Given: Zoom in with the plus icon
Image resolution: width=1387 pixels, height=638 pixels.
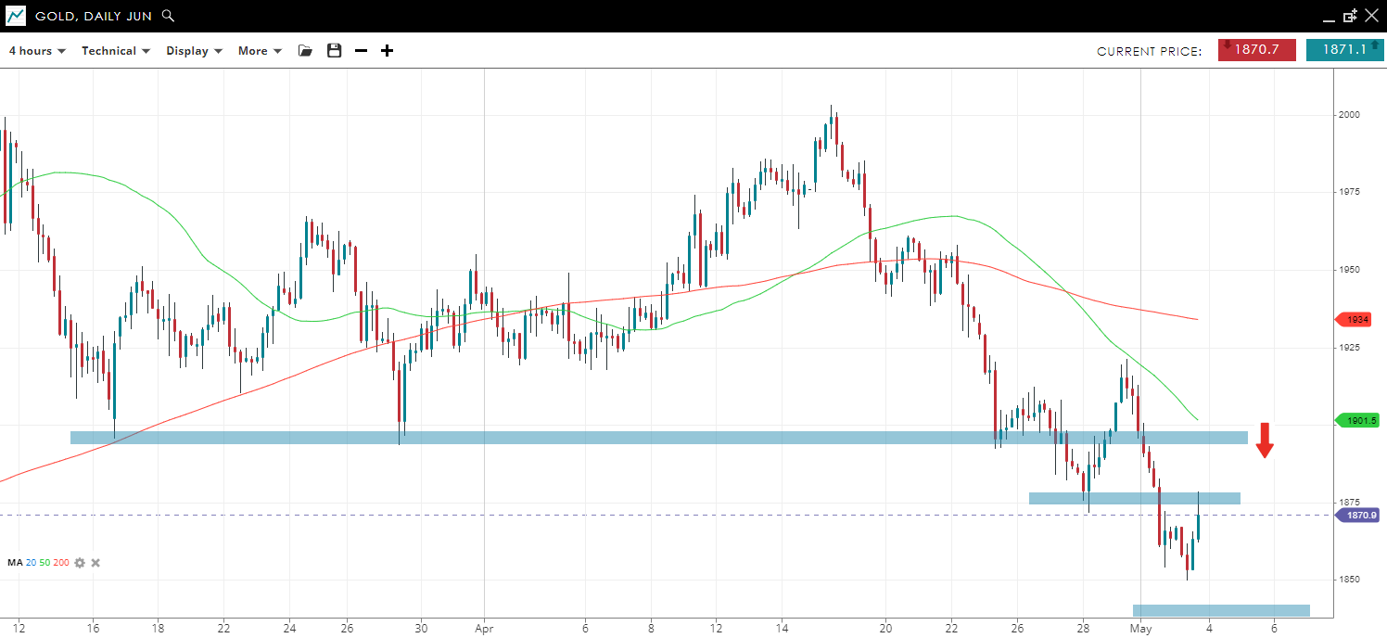Looking at the screenshot, I should click(x=387, y=51).
